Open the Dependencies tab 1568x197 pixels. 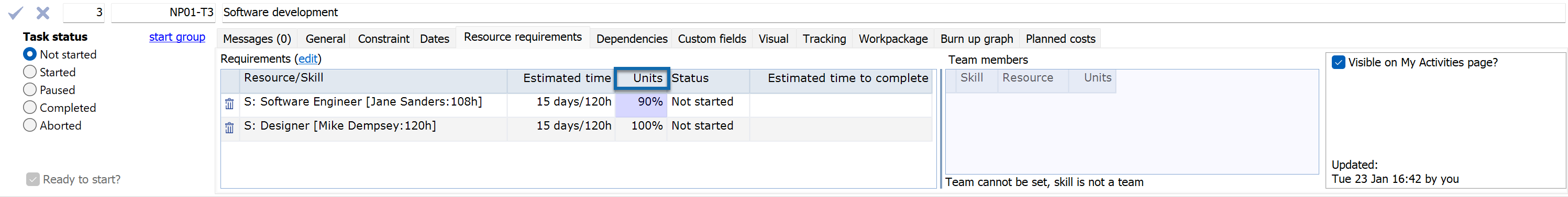click(x=631, y=39)
